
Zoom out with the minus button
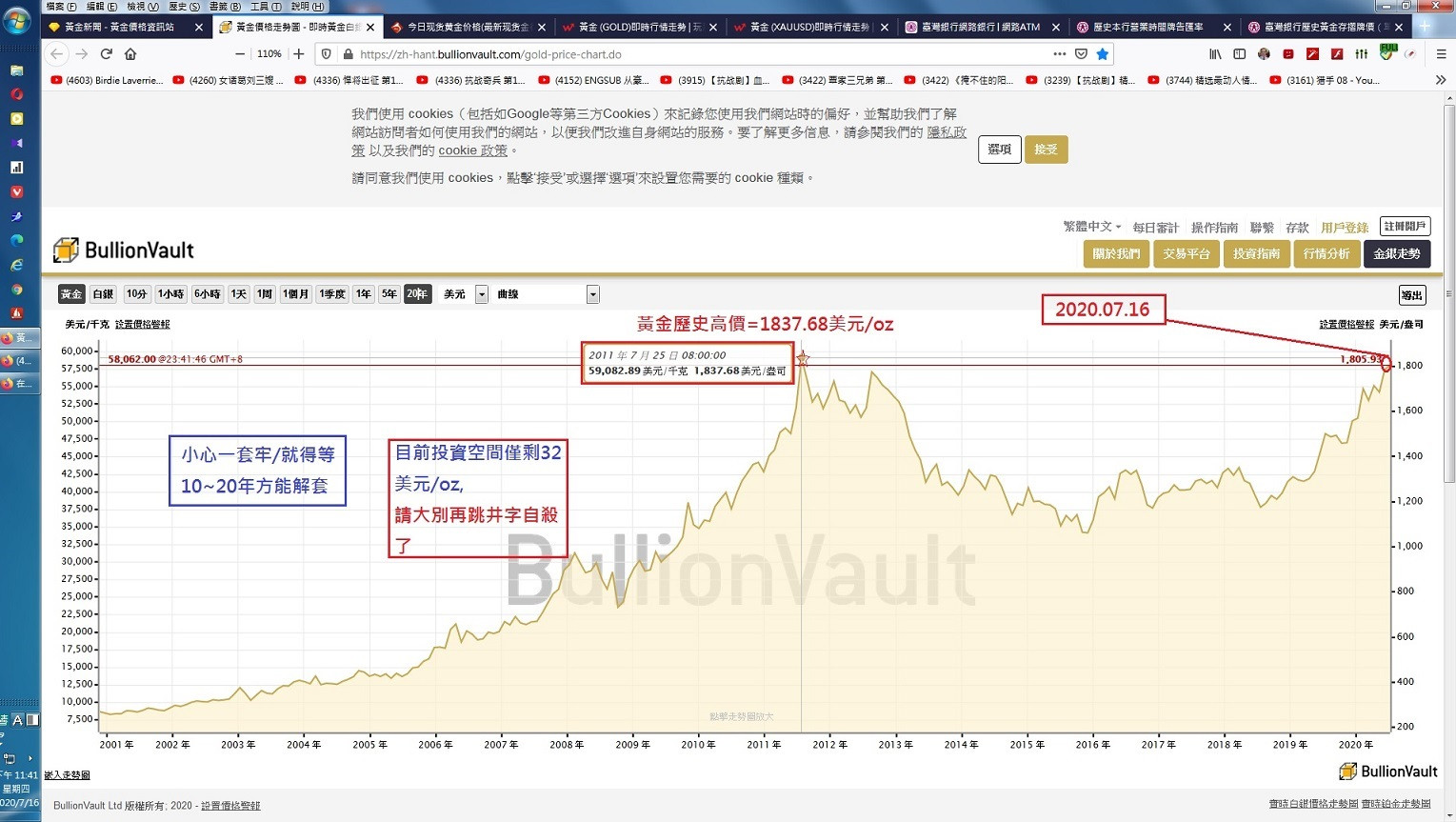point(240,54)
